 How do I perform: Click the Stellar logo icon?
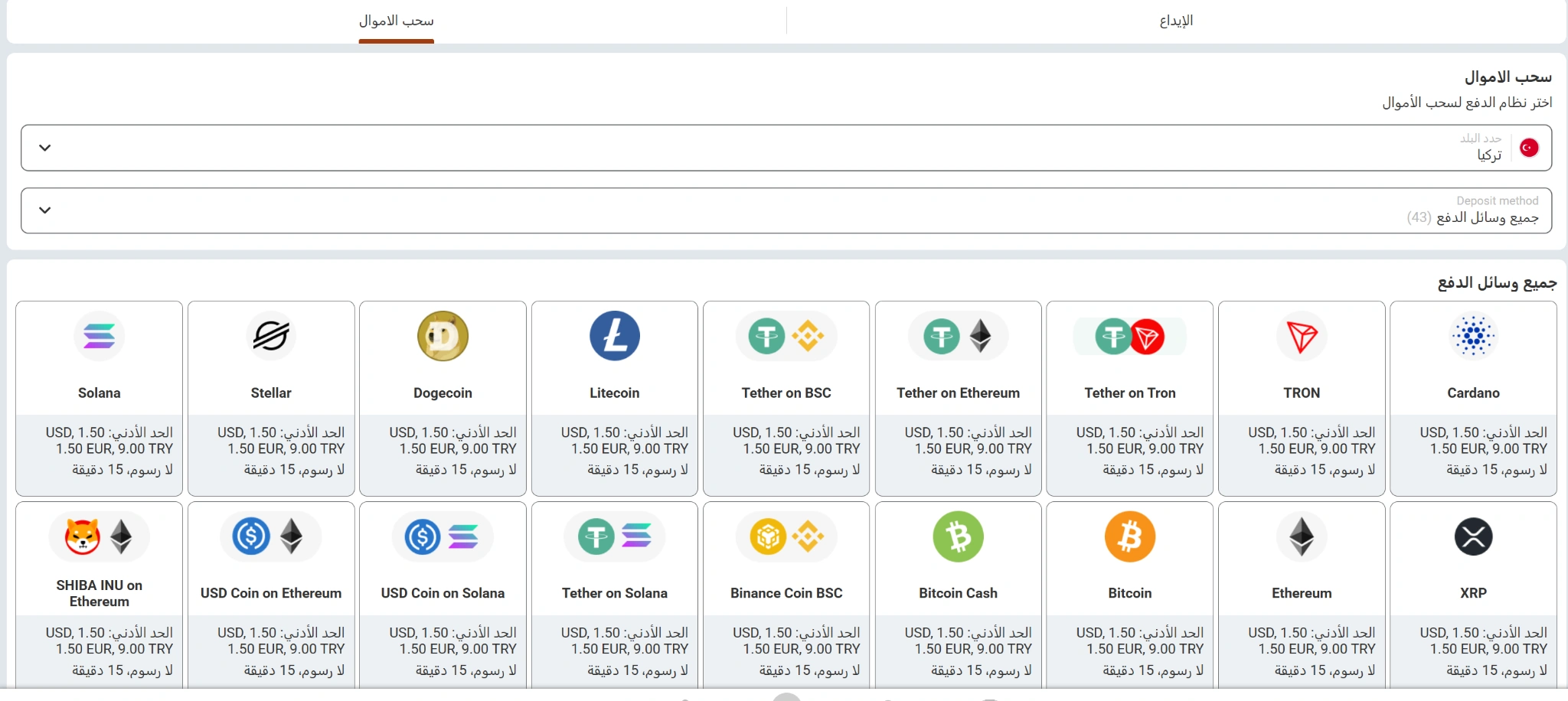click(x=271, y=336)
